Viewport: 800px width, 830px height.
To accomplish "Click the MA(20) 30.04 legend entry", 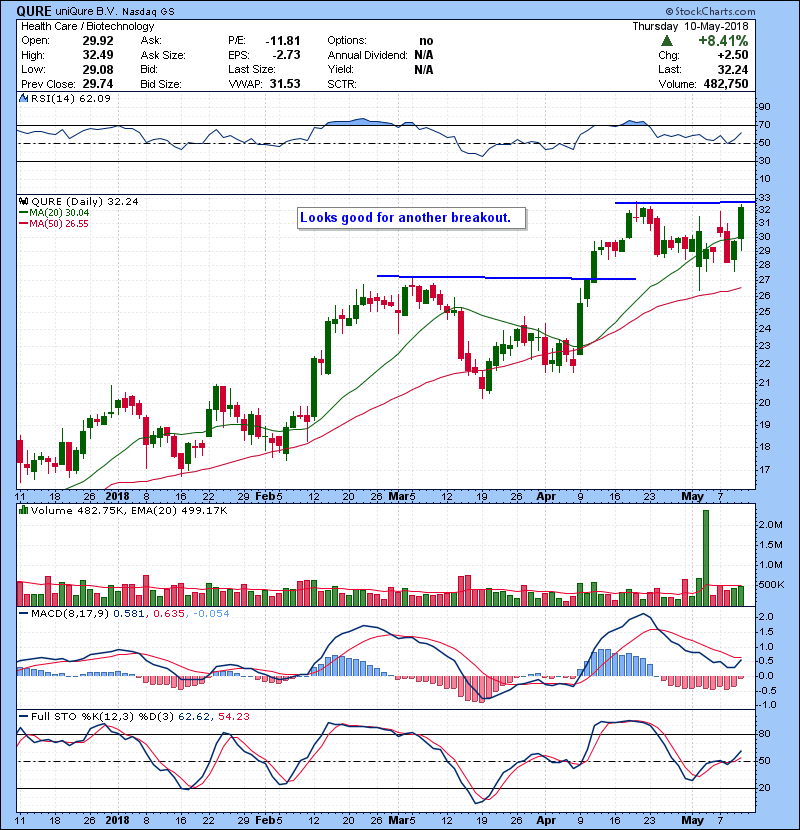I will (x=59, y=212).
